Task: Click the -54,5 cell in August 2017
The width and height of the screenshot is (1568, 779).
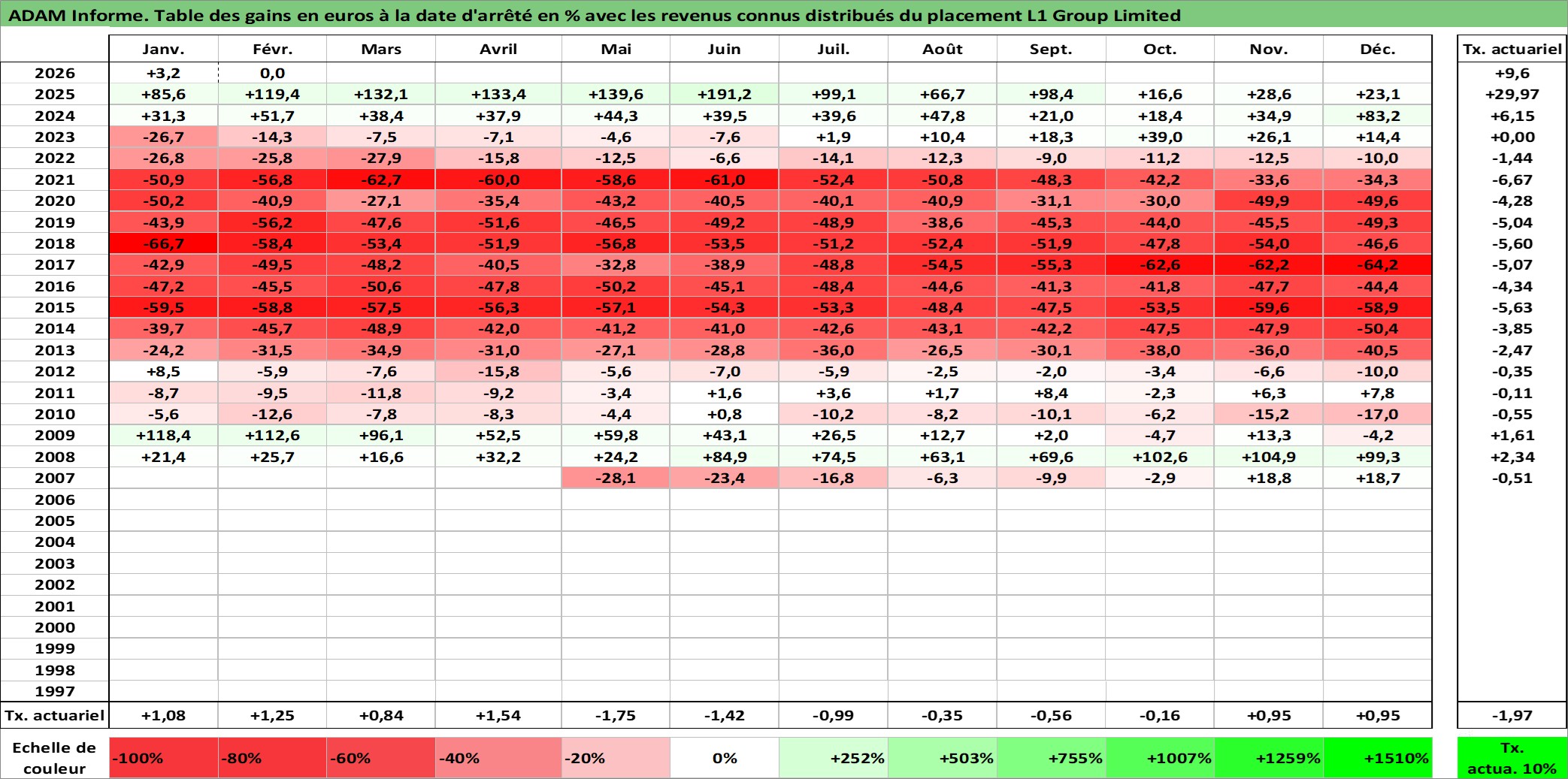Action: 942,264
